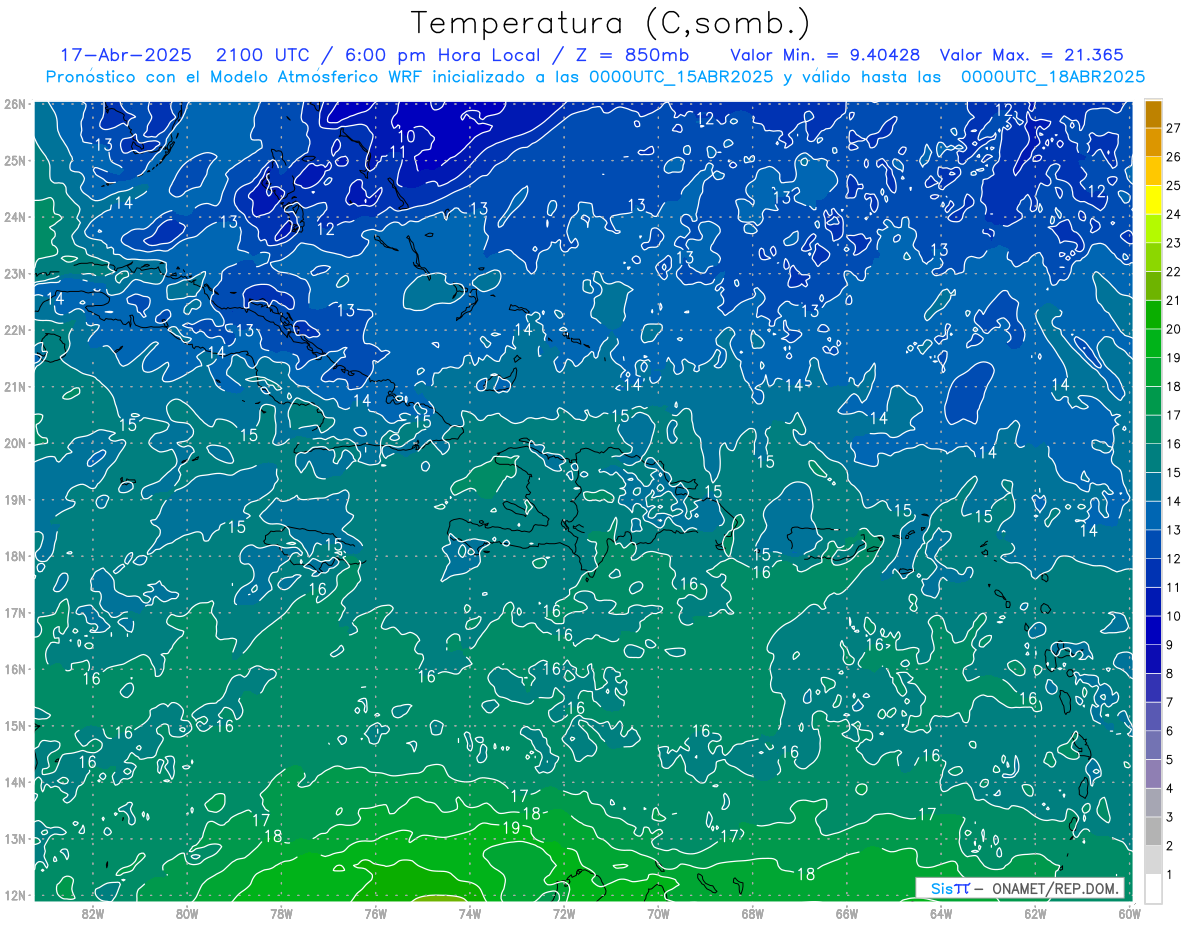Click the '24N' latitude axis label
The width and height of the screenshot is (1200, 927).
click(x=14, y=217)
